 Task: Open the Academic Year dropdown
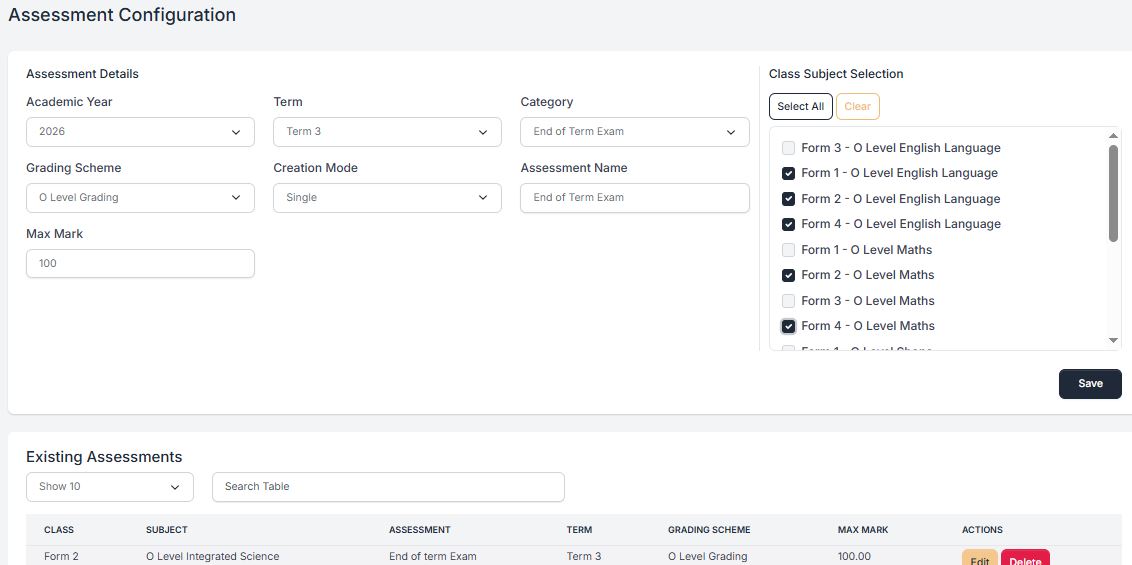pyautogui.click(x=140, y=132)
